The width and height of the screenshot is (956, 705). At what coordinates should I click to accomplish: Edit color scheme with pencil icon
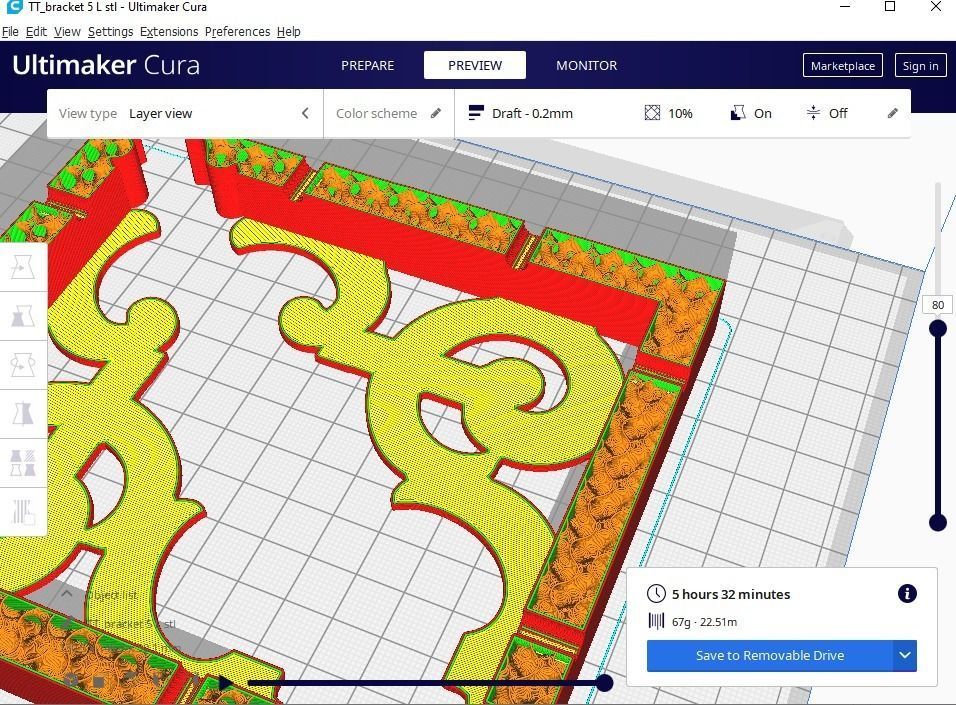tap(436, 113)
